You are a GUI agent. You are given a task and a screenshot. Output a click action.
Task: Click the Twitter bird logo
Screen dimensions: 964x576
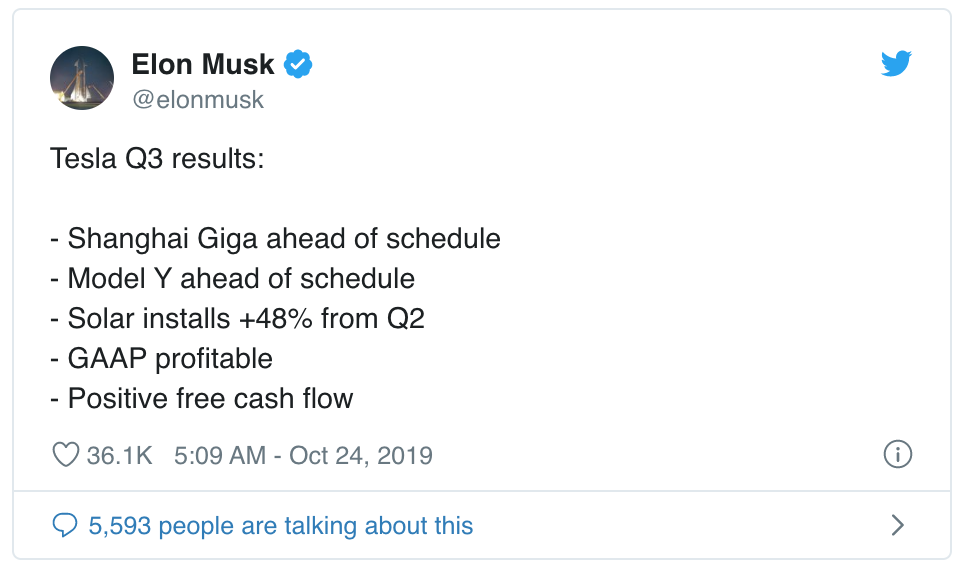pos(897,64)
